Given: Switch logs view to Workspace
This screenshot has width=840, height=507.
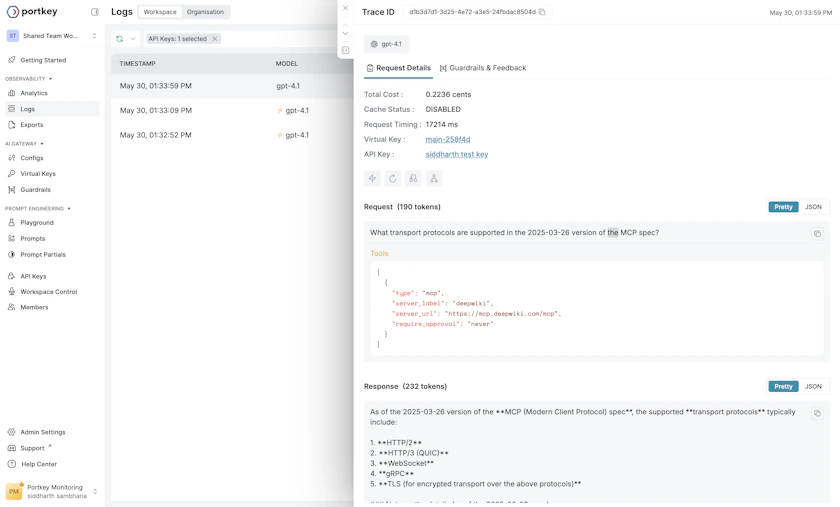Looking at the screenshot, I should point(160,12).
